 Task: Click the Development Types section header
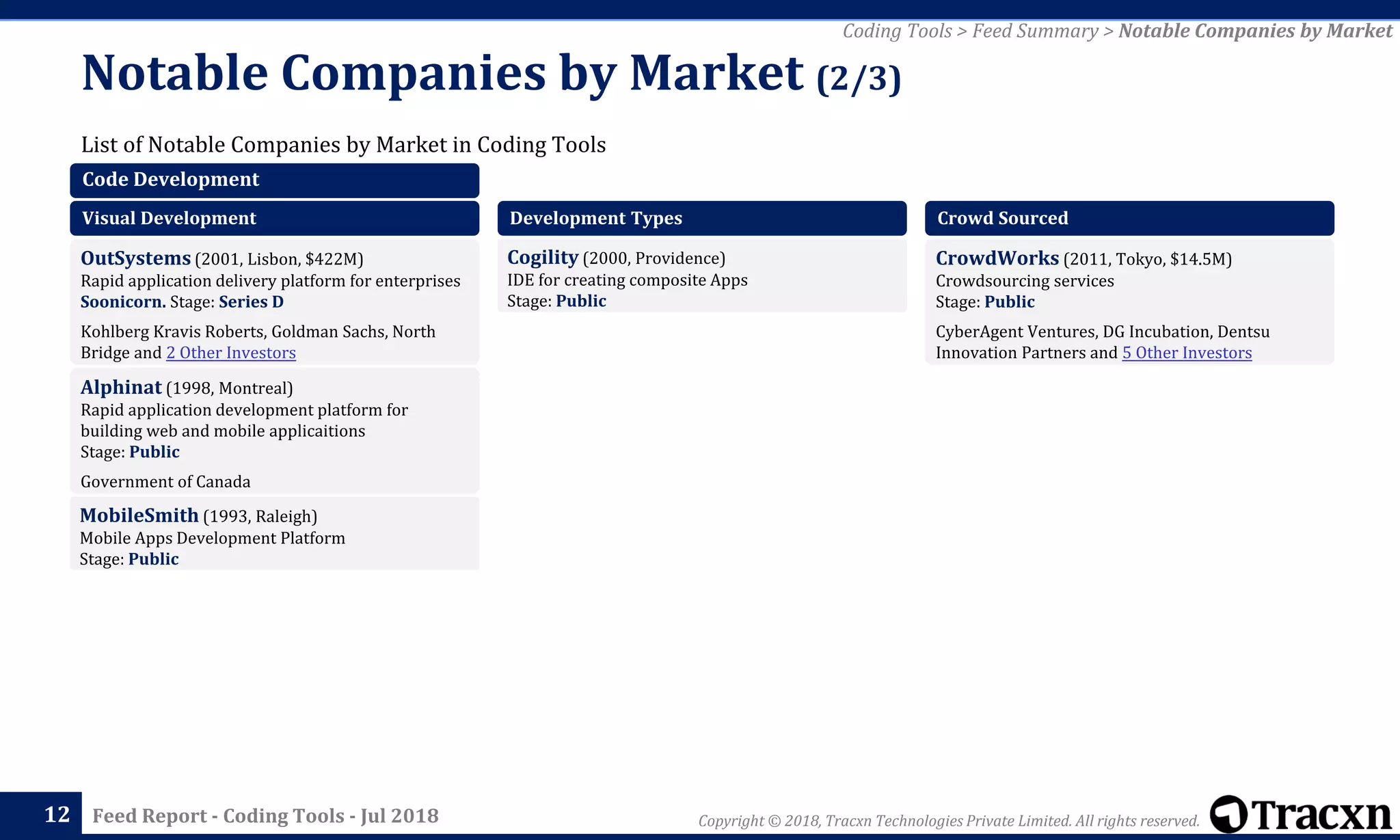702,218
